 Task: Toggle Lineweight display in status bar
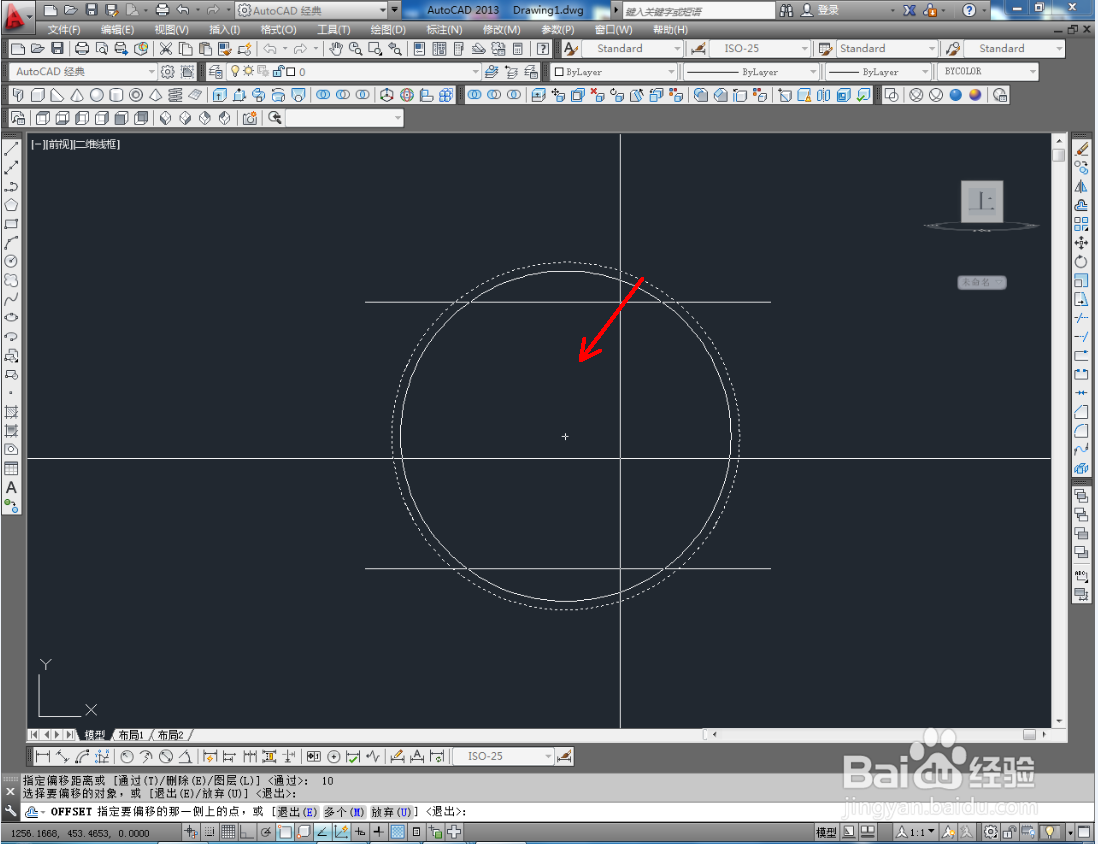[x=378, y=832]
